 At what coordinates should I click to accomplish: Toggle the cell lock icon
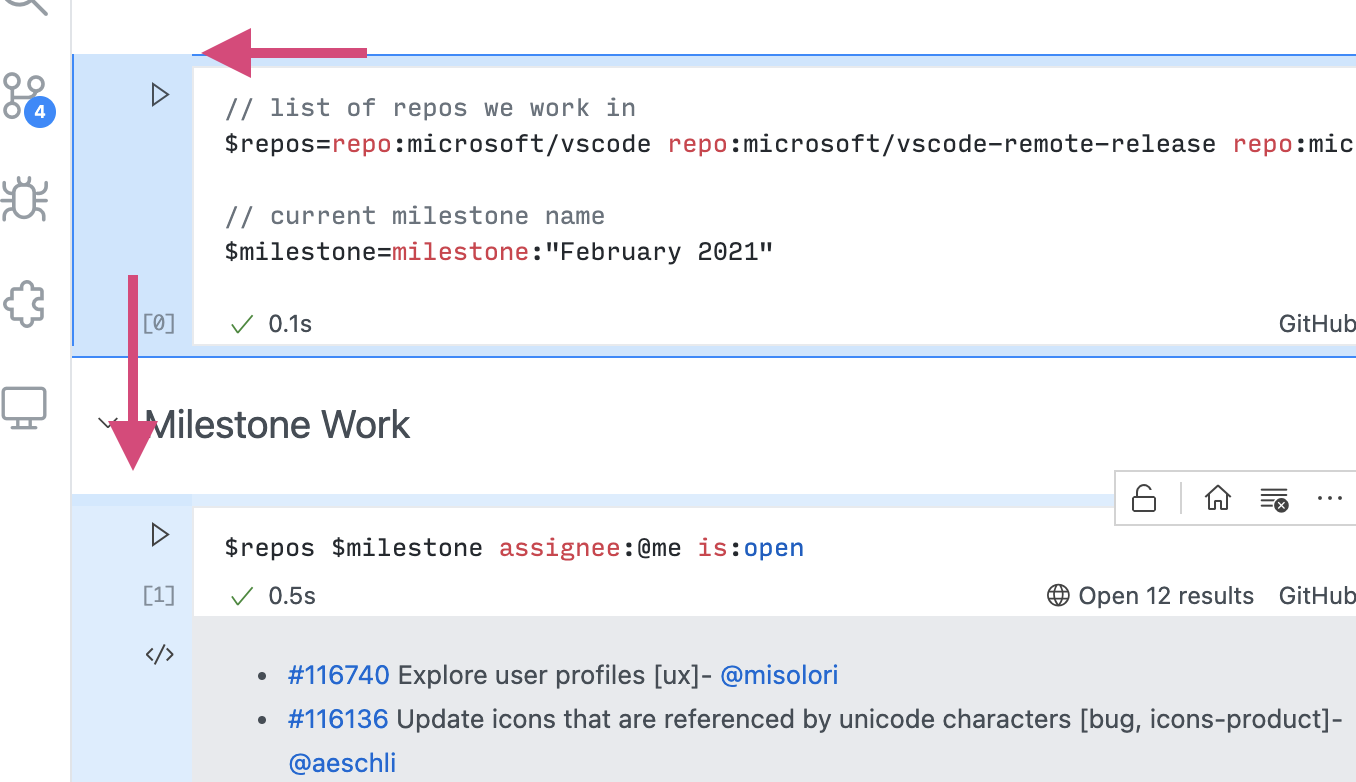pos(1146,497)
